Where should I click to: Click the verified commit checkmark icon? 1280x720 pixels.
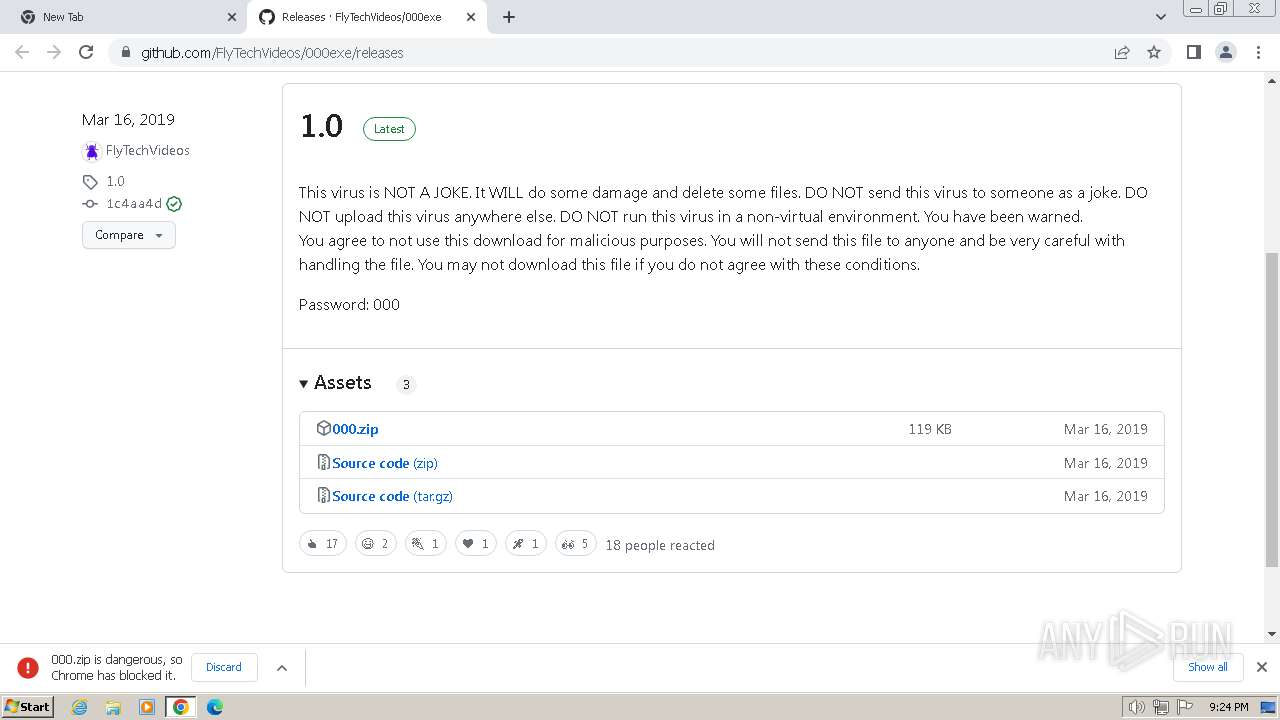tap(174, 204)
